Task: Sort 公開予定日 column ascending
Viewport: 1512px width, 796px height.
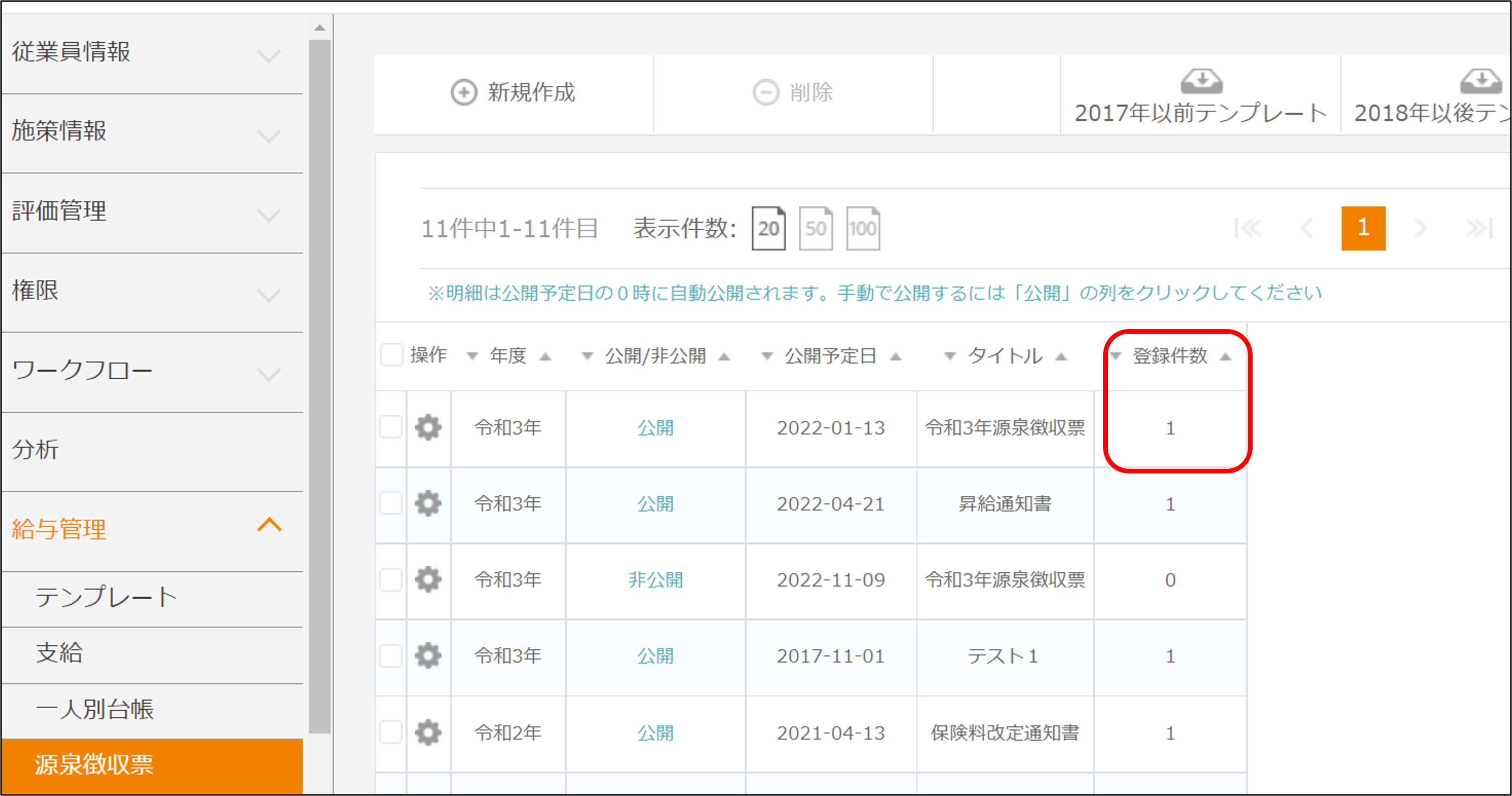Action: click(x=896, y=356)
